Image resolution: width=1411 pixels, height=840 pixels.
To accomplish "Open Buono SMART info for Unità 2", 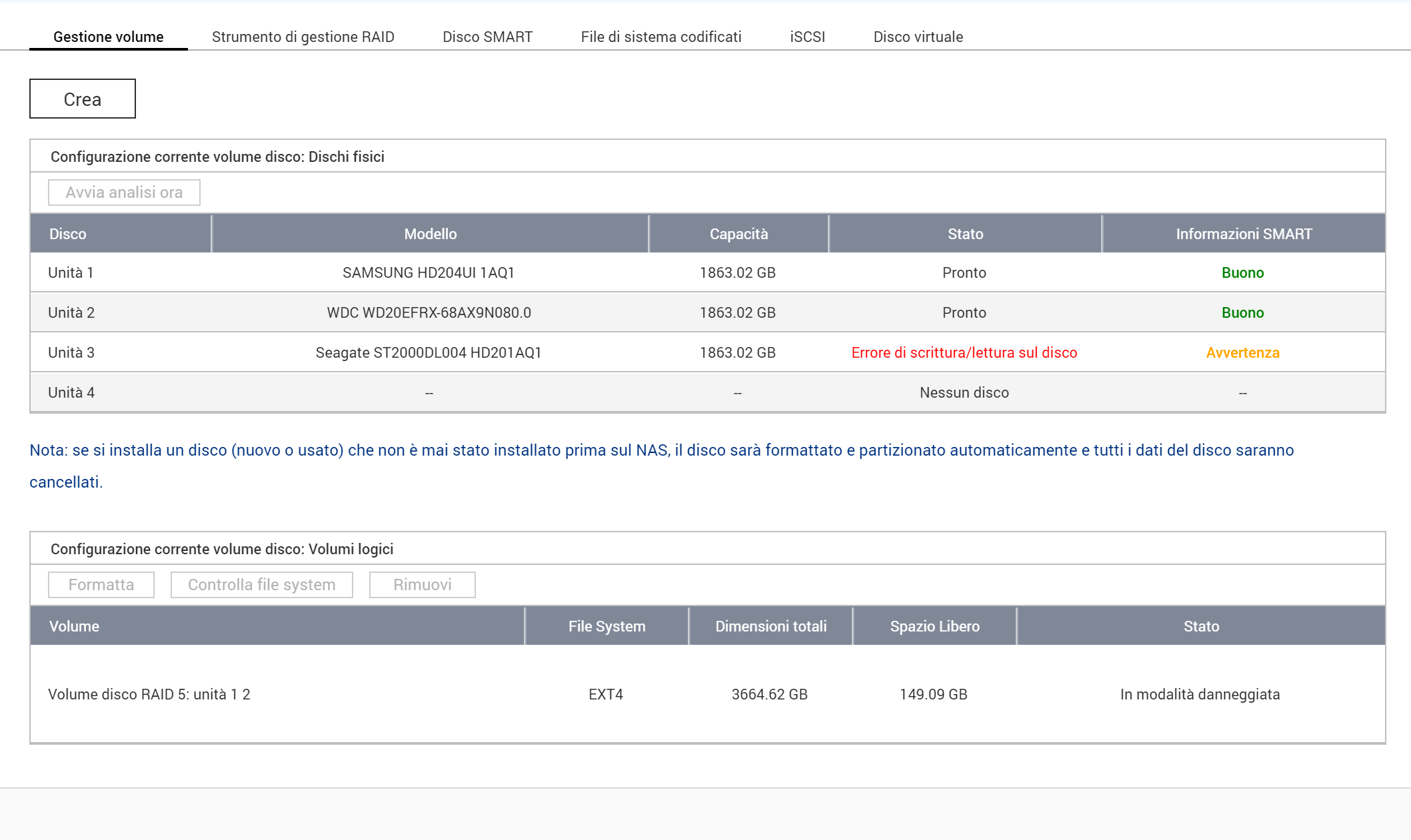I will 1242,312.
